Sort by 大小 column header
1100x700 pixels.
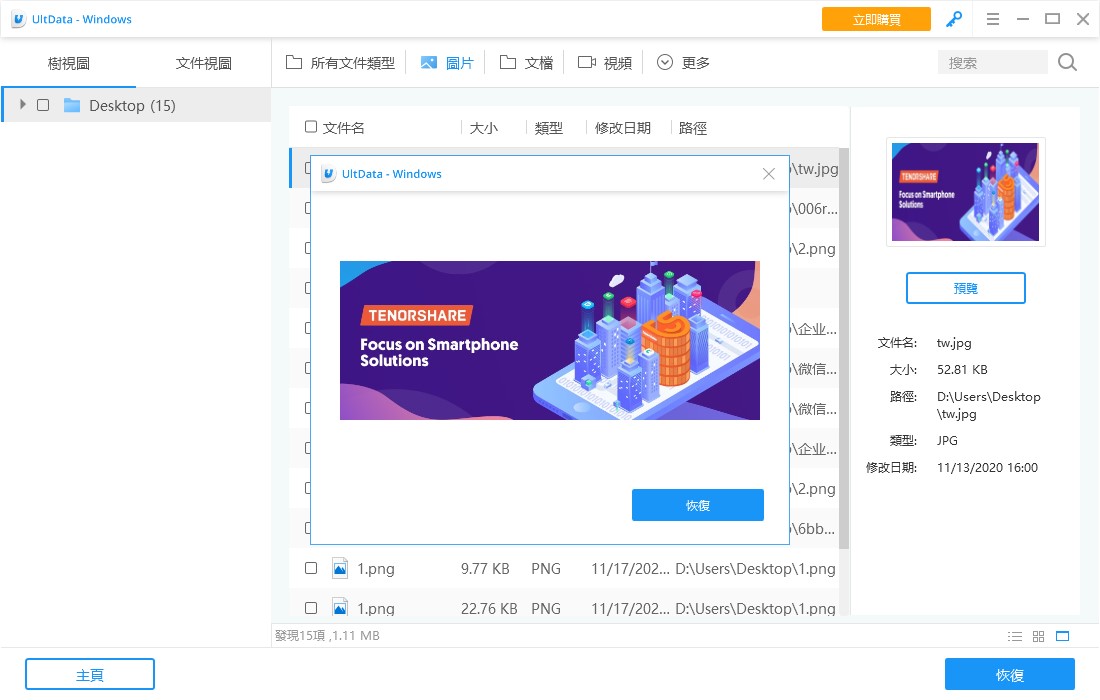483,128
